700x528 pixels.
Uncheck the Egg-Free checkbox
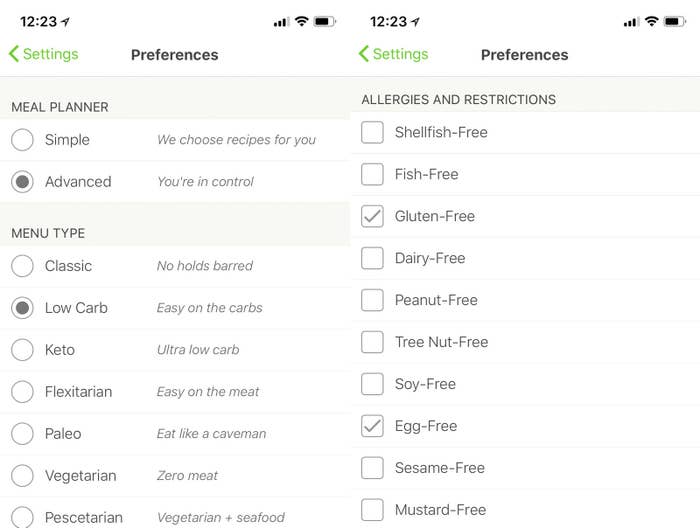(x=372, y=426)
